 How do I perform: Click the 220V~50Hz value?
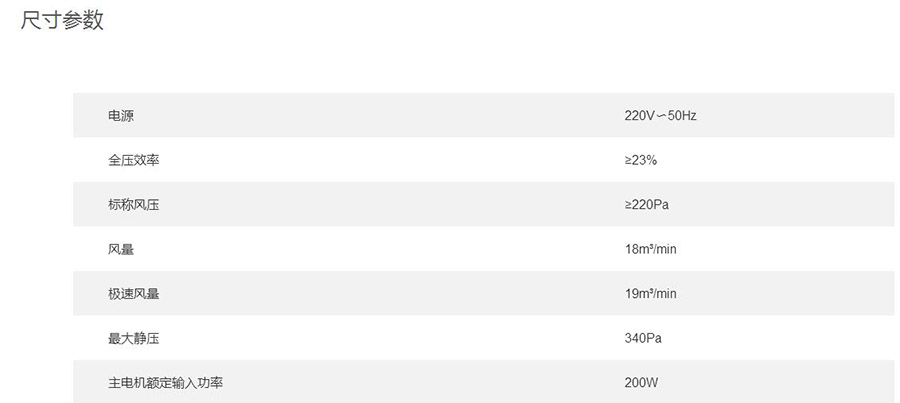(660, 115)
